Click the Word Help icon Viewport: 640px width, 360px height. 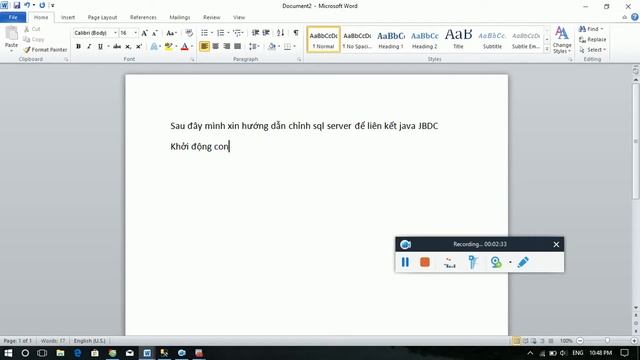pos(635,17)
